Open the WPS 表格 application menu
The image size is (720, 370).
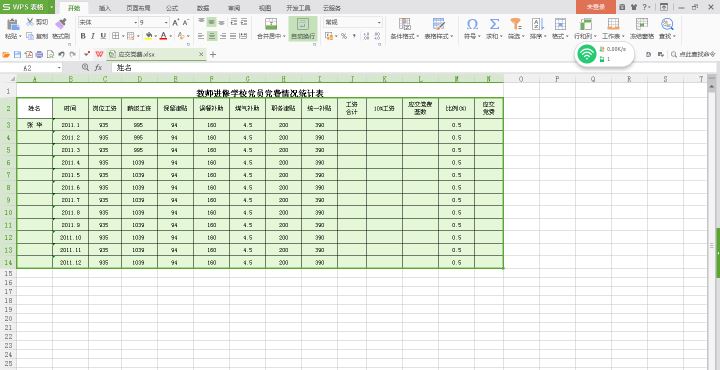(x=28, y=7)
